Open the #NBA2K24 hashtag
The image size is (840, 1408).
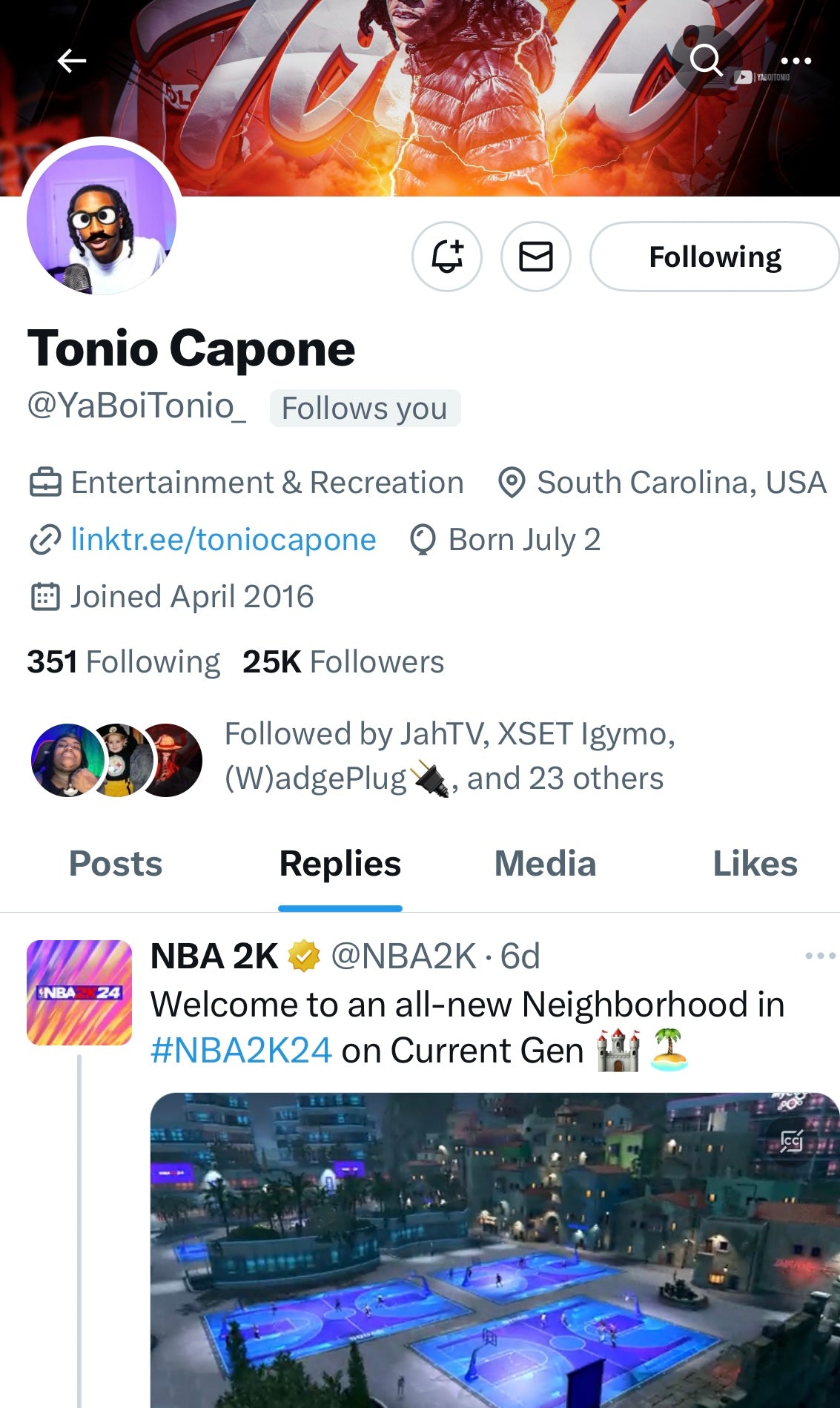(x=241, y=1051)
